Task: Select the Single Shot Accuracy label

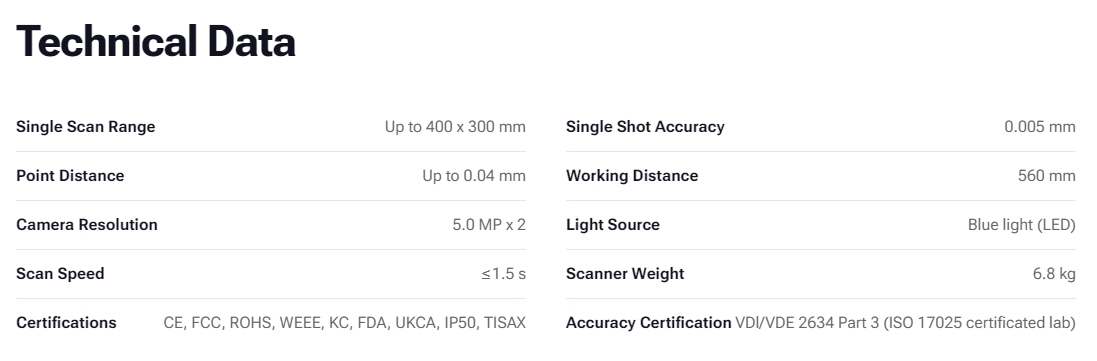Action: coord(645,127)
